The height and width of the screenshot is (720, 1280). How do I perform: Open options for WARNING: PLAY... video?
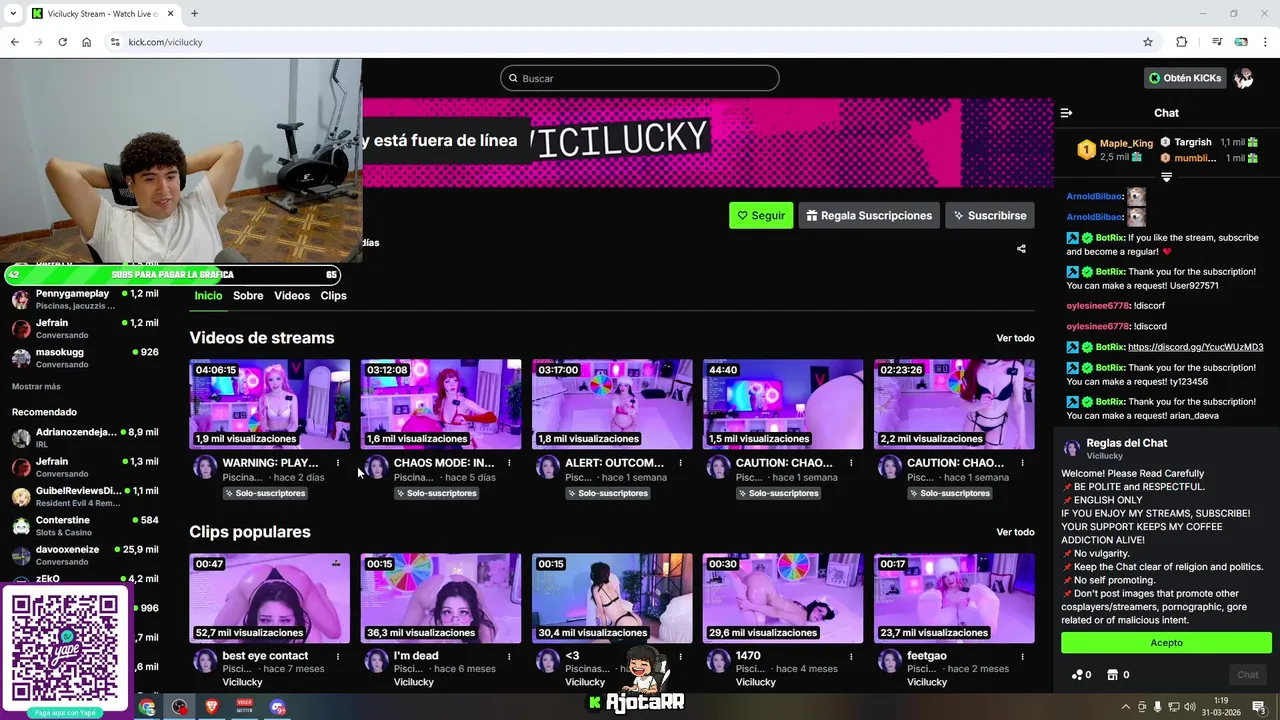pyautogui.click(x=338, y=463)
